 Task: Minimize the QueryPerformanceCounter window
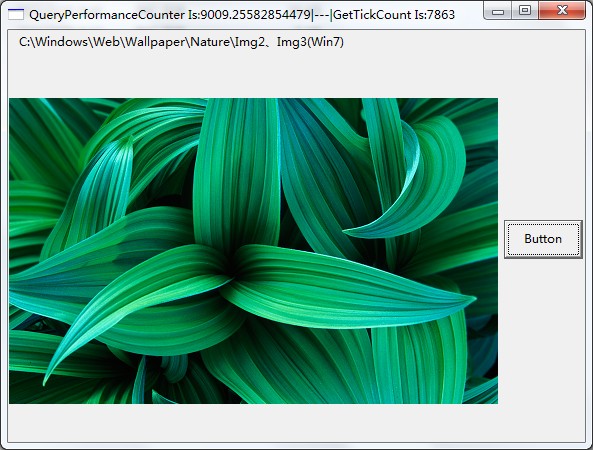498,11
